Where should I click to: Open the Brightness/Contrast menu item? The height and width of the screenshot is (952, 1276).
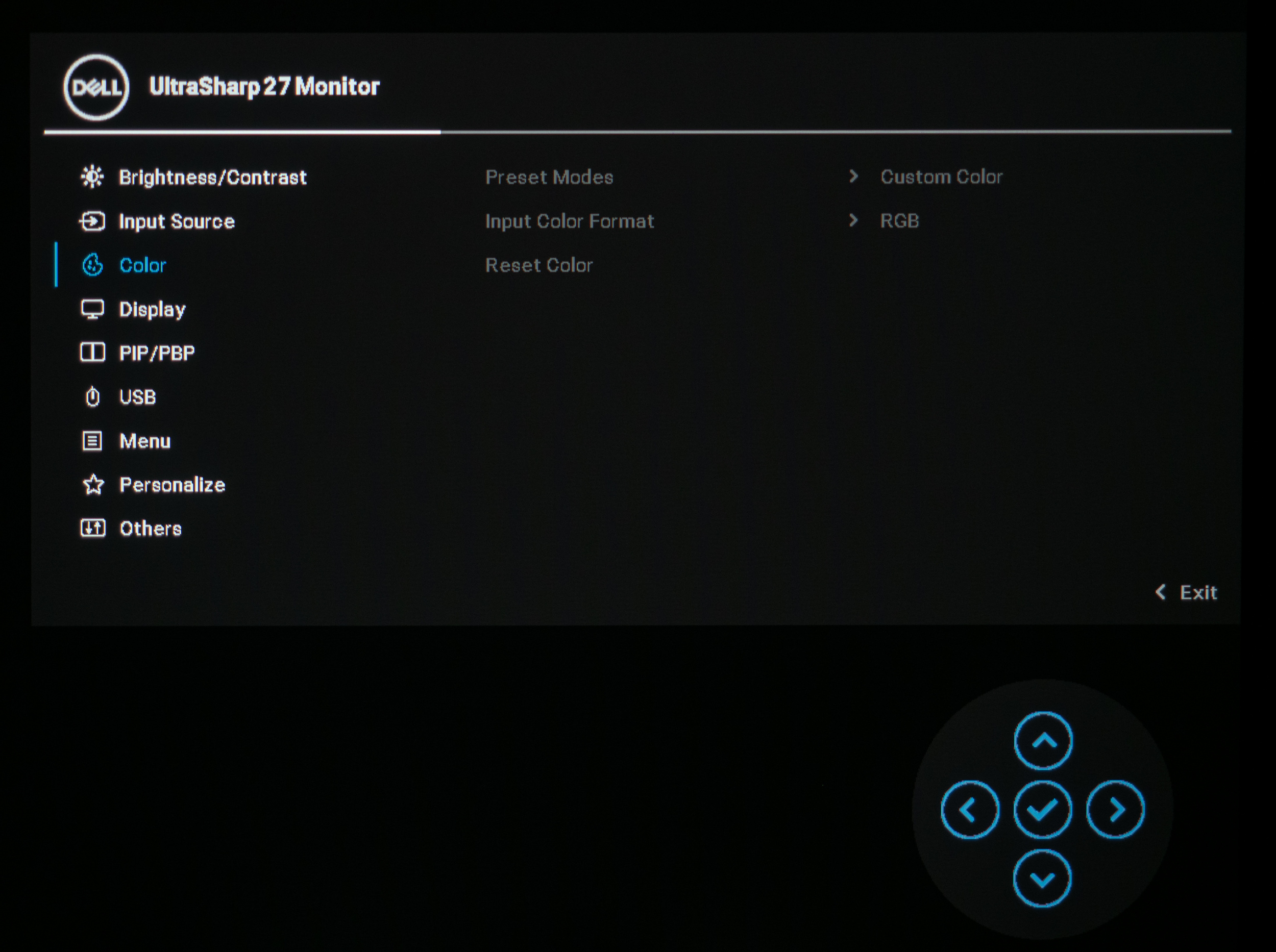[x=213, y=177]
